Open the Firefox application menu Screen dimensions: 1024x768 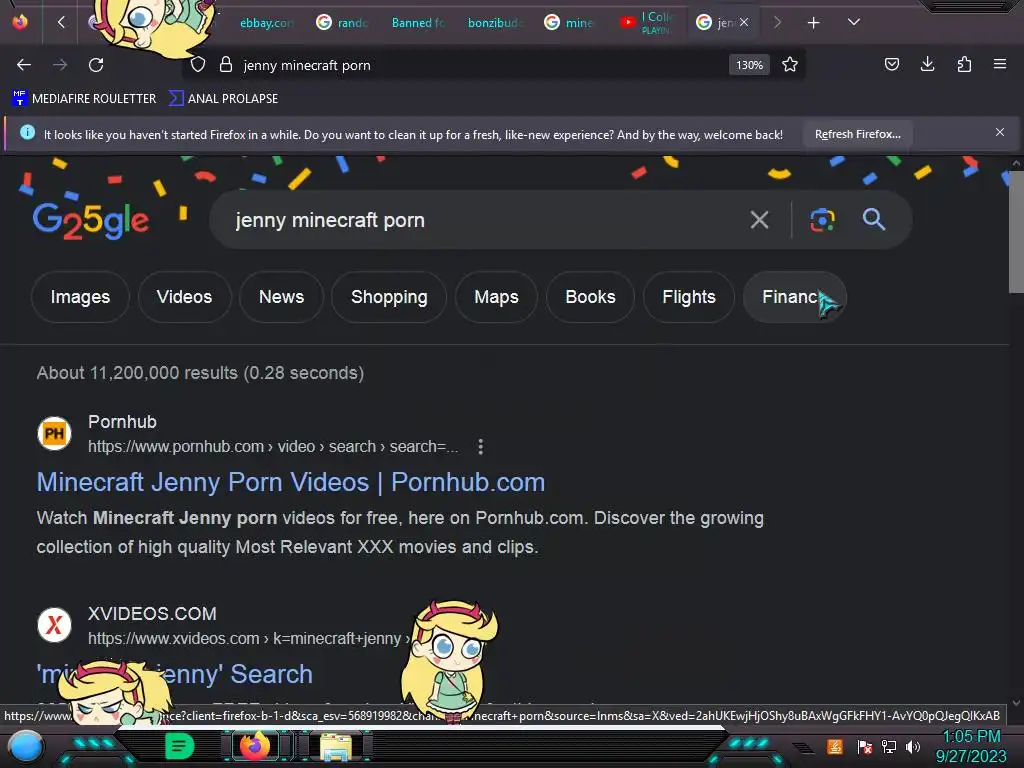click(1000, 64)
